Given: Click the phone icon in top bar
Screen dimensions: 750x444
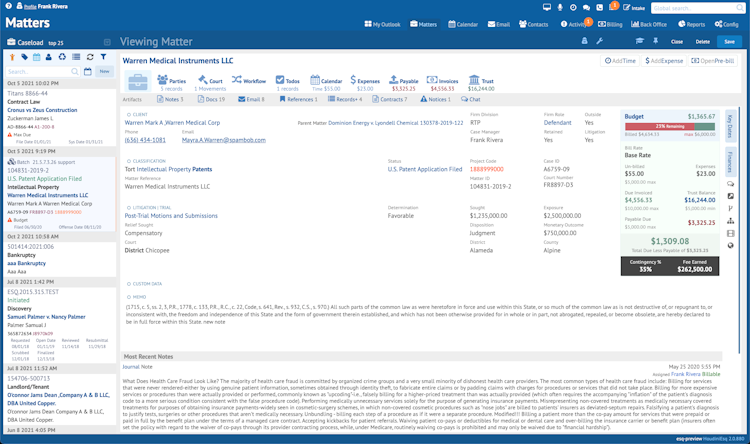Looking at the screenshot, I should [599, 7].
